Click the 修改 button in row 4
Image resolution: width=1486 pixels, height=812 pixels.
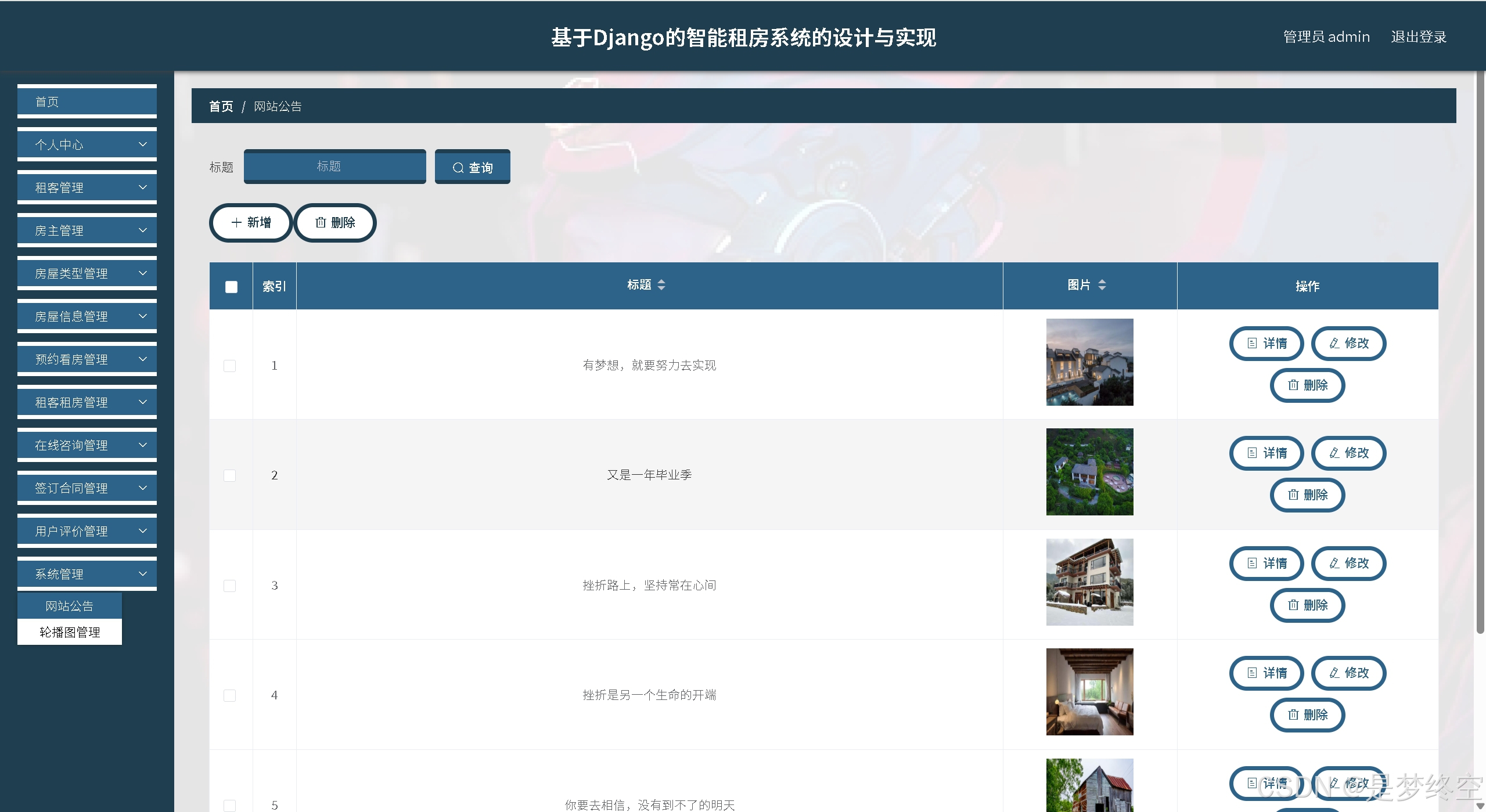pyautogui.click(x=1348, y=673)
